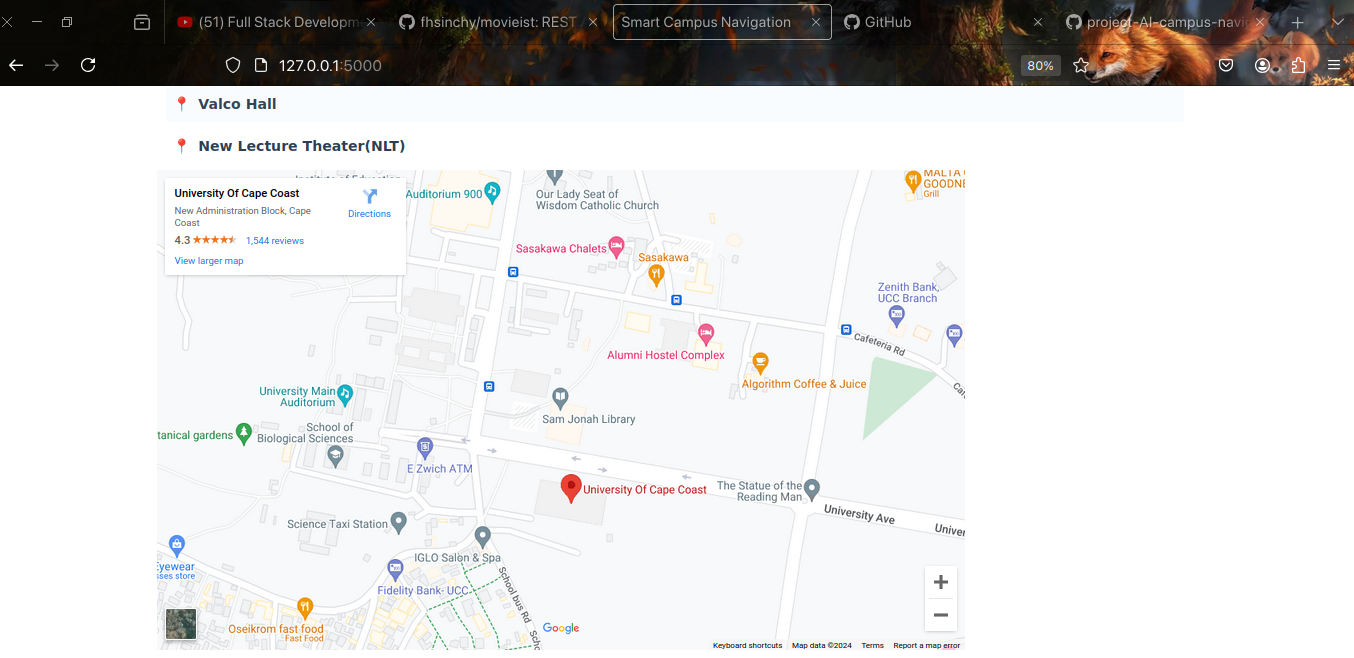Open the Firefox application menu
The height and width of the screenshot is (658, 1354).
[1334, 65]
